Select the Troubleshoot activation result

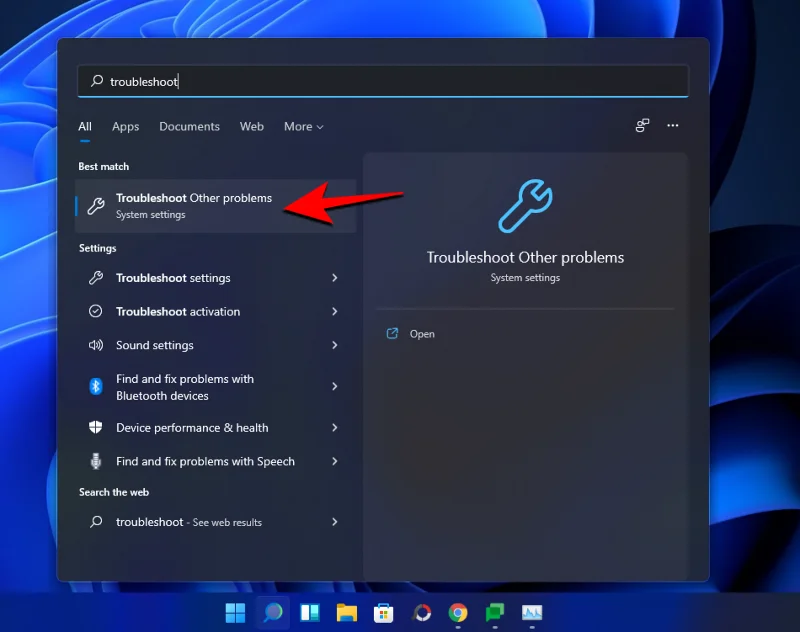(x=178, y=311)
